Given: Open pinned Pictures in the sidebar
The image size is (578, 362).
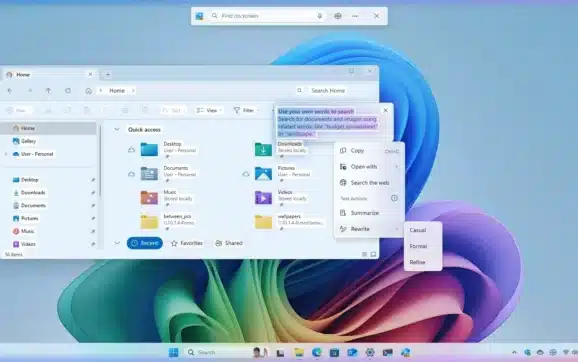Looking at the screenshot, I should coord(26,218).
